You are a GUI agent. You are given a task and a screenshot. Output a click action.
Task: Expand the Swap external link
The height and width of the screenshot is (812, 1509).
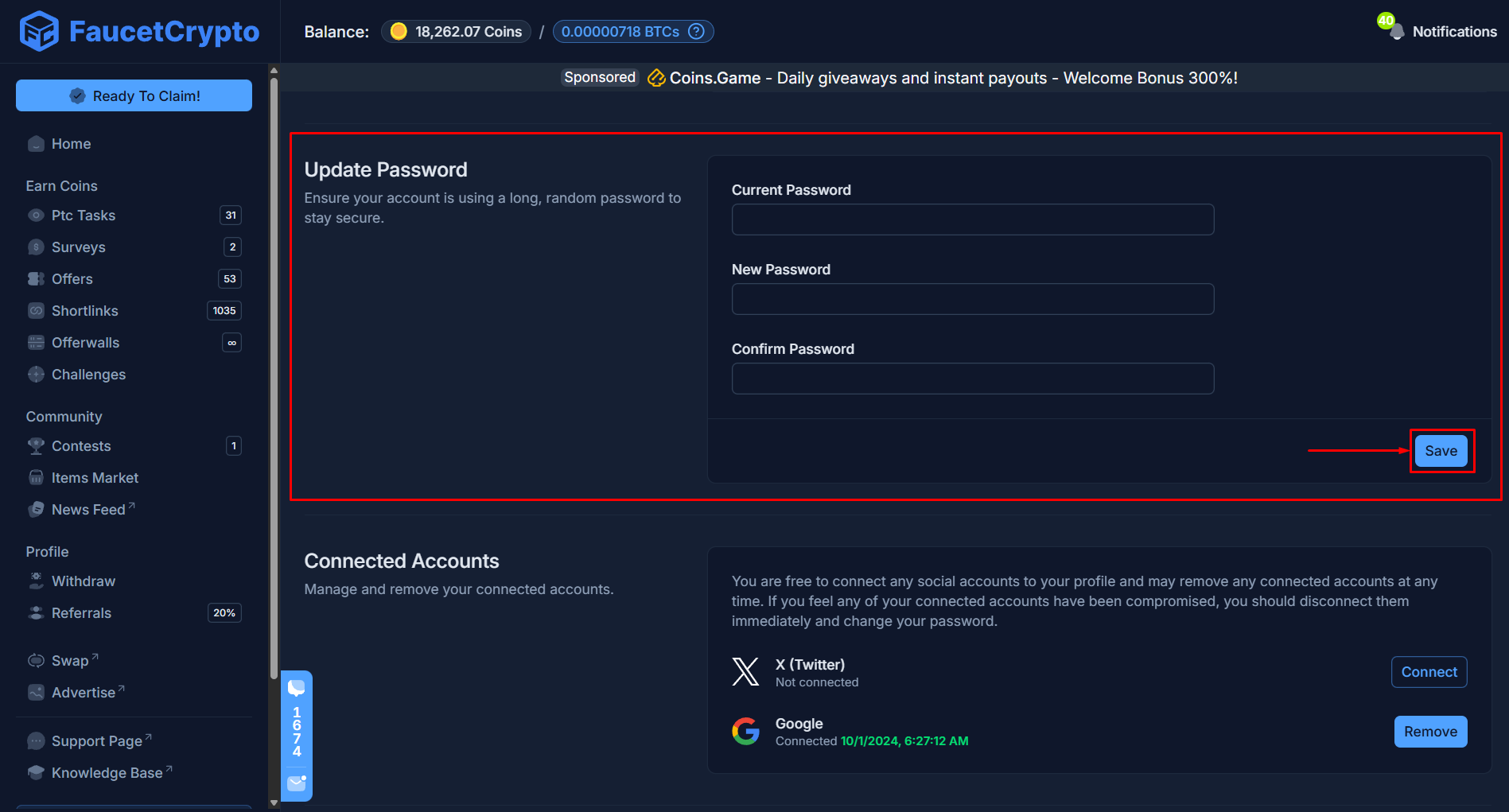point(94,655)
